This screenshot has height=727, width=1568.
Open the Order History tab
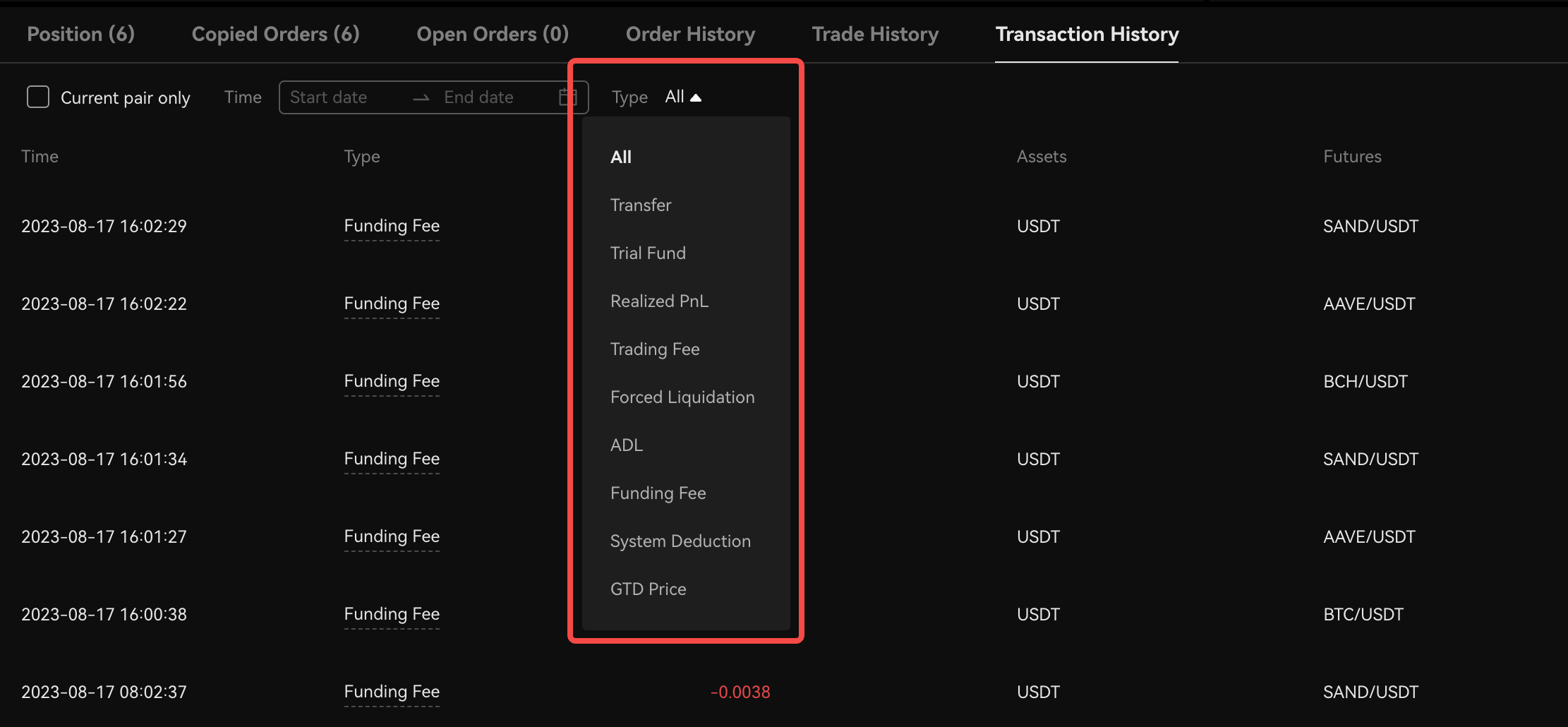point(690,34)
